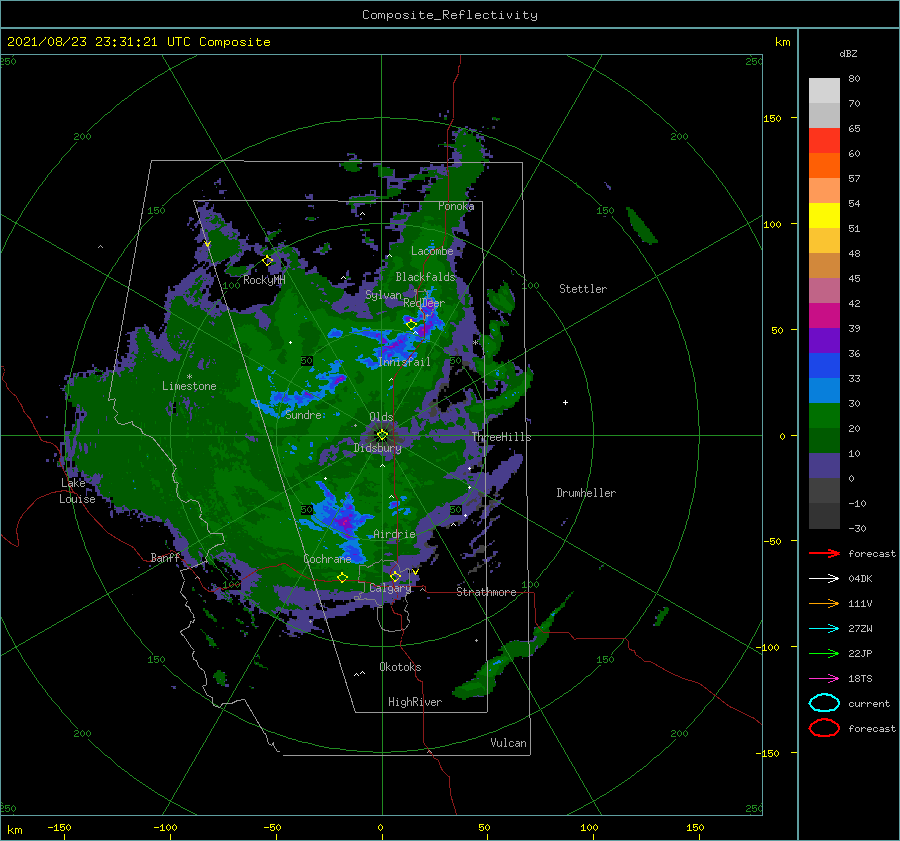
Task: Click the Sylvan label
Action: click(383, 295)
